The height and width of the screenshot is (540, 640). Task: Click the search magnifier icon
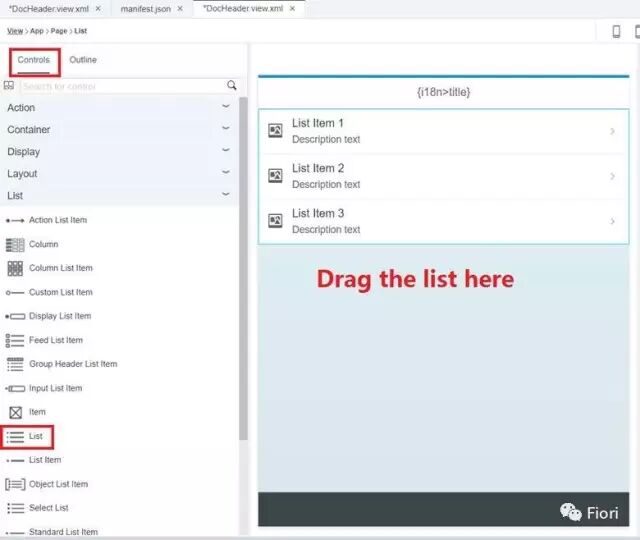tap(232, 85)
